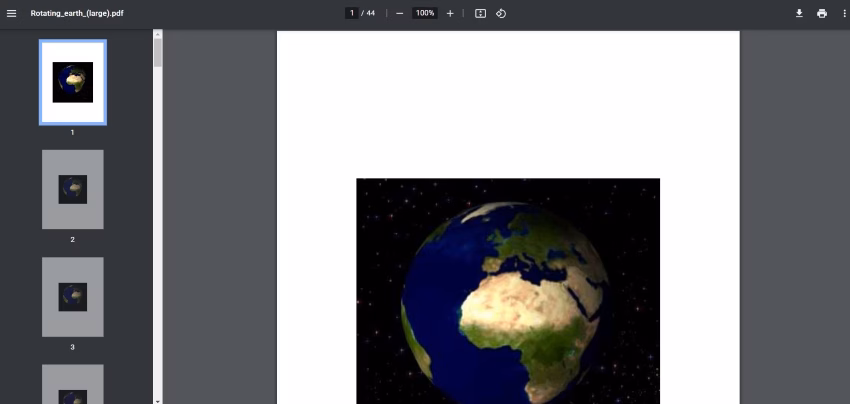Click the fit to page icon
Screen dimensions: 850x404
point(480,14)
